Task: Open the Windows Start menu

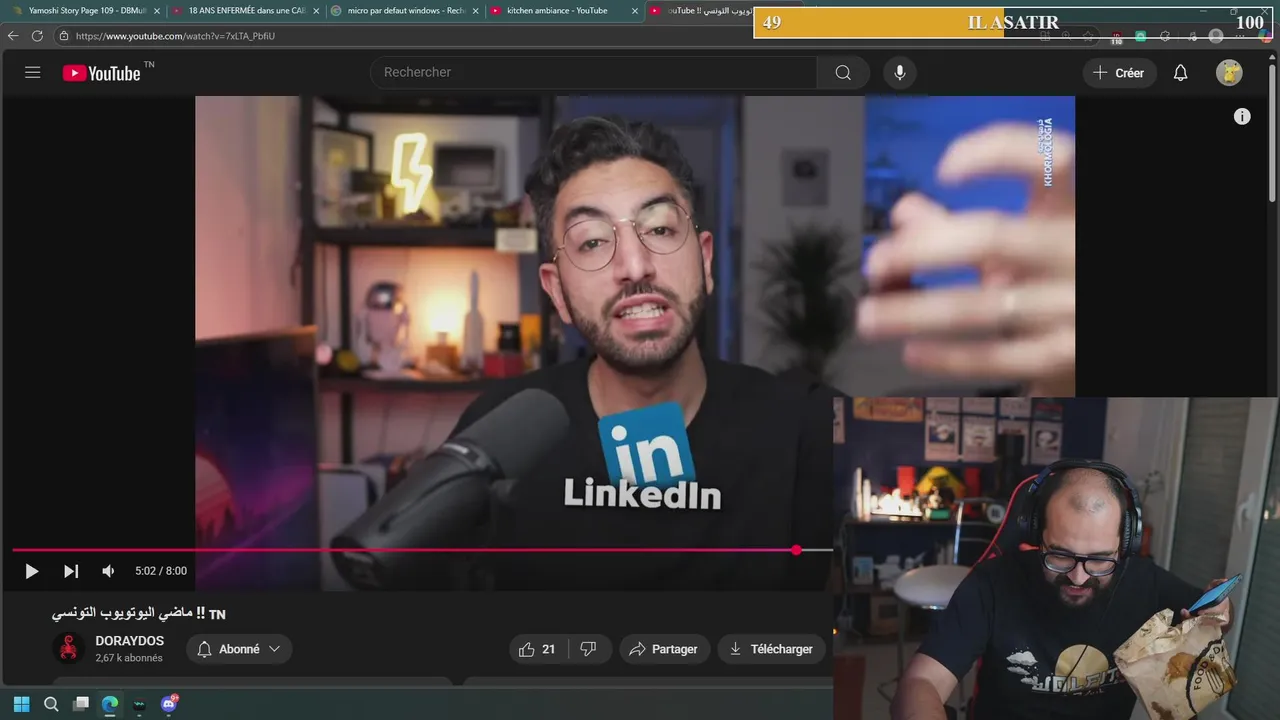Action: (21, 704)
